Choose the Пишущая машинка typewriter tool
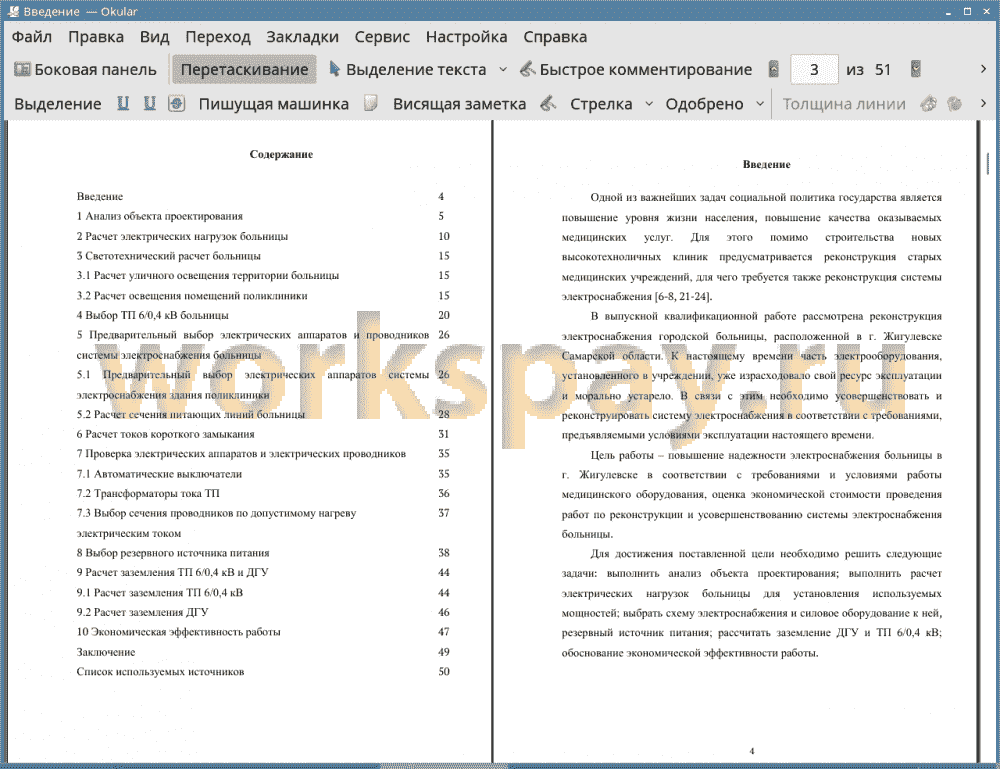The height and width of the screenshot is (769, 1000). click(x=274, y=104)
